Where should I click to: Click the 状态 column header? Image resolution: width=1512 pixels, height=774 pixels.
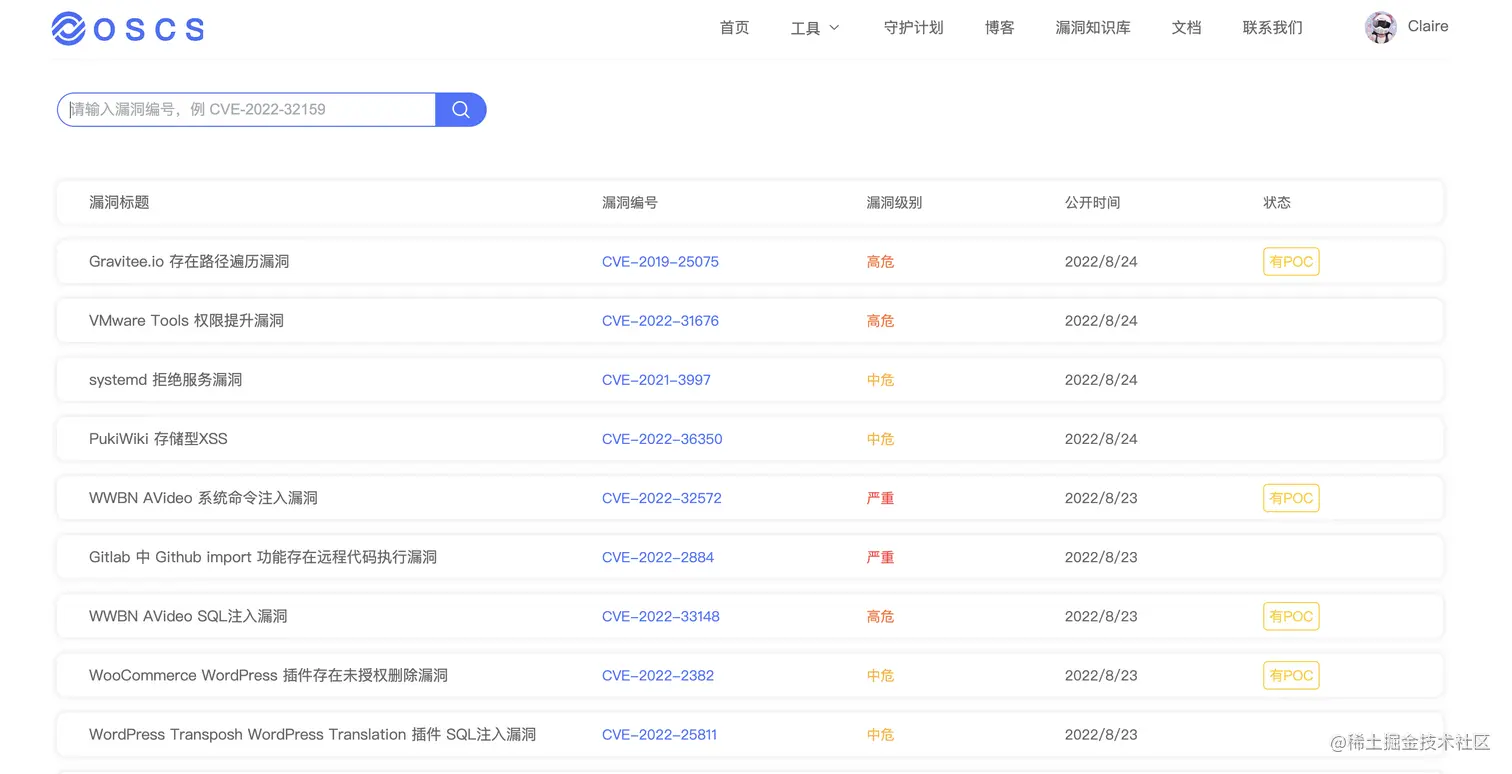coord(1277,203)
